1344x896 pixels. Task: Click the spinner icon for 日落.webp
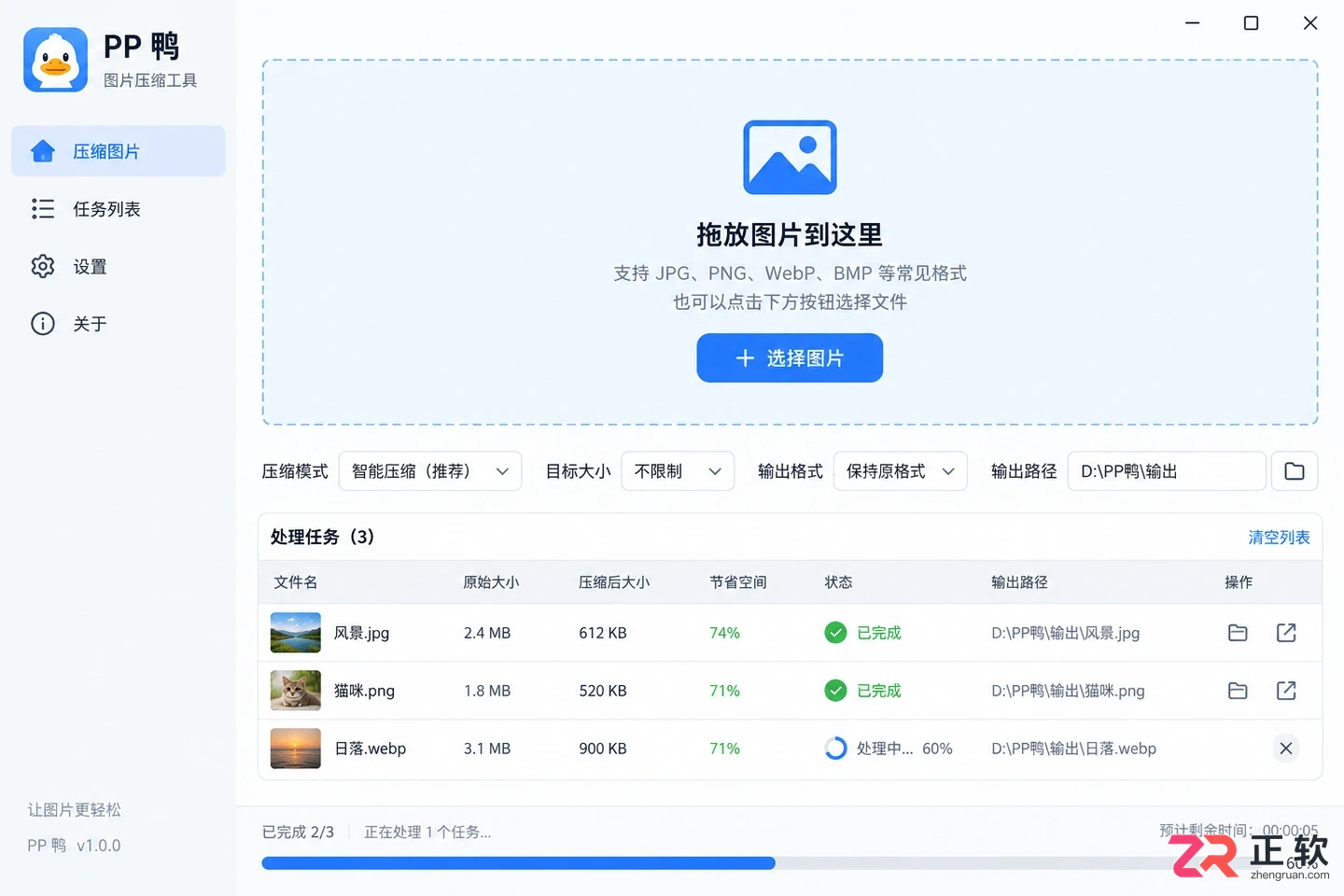(x=835, y=749)
